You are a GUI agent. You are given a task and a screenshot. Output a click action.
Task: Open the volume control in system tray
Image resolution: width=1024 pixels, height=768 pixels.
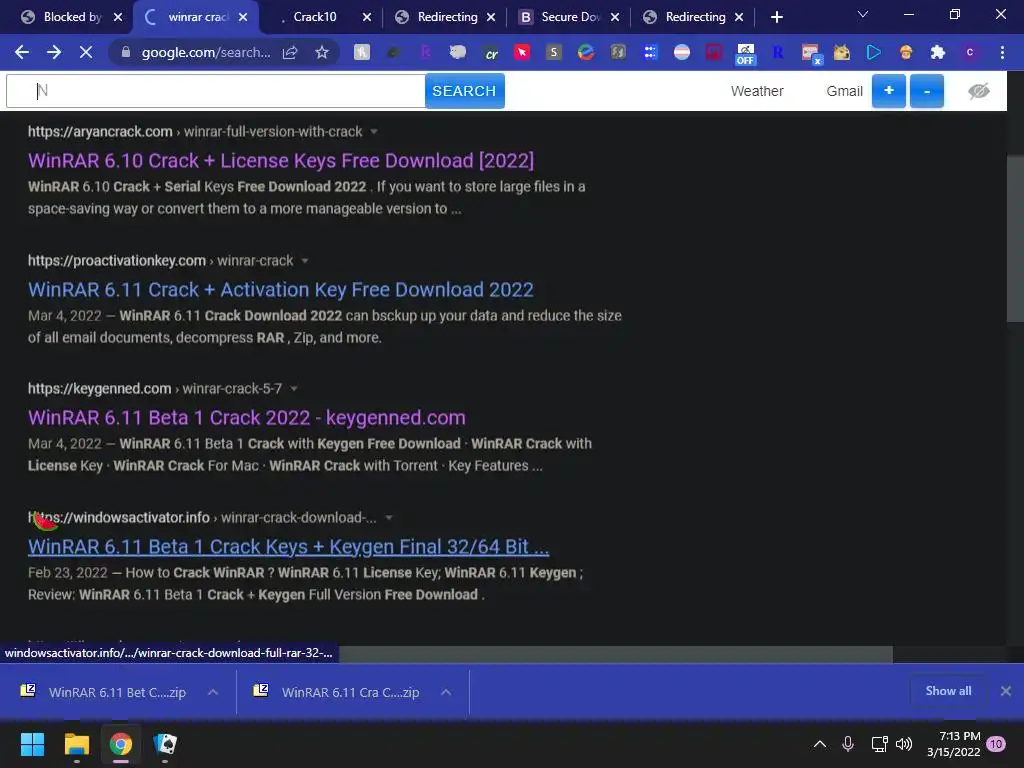[904, 744]
